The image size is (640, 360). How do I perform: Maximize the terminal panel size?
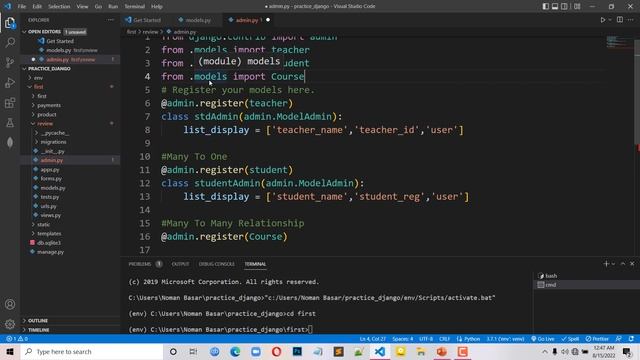623,264
